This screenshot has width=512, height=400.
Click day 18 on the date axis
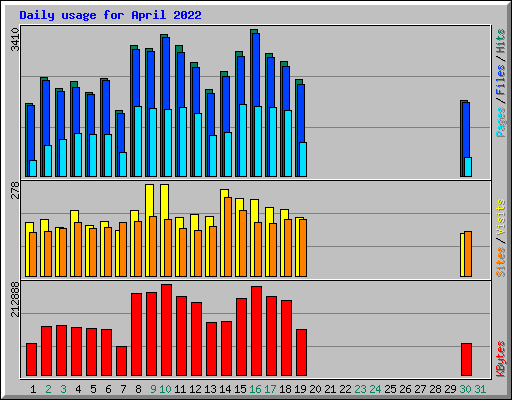(285, 389)
